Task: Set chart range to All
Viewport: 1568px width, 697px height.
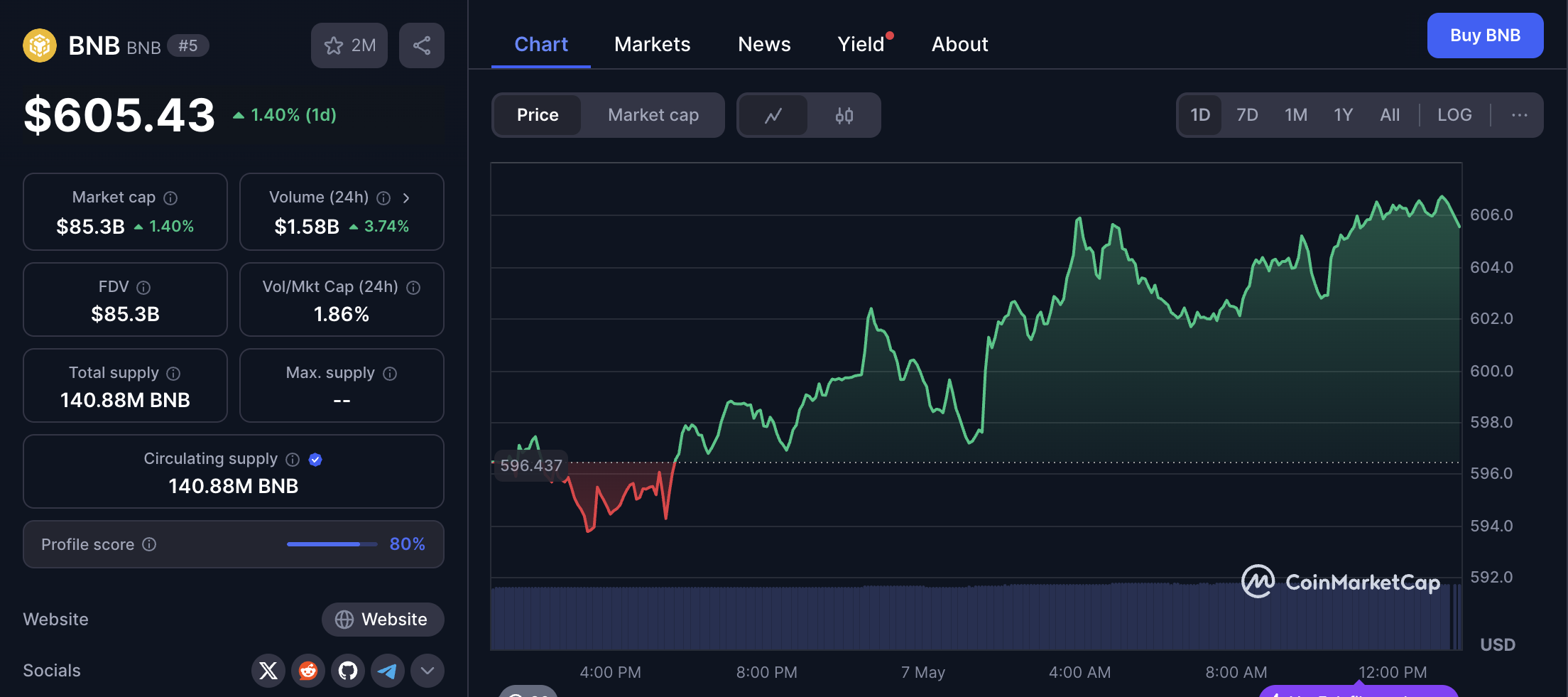Action: tap(1390, 115)
